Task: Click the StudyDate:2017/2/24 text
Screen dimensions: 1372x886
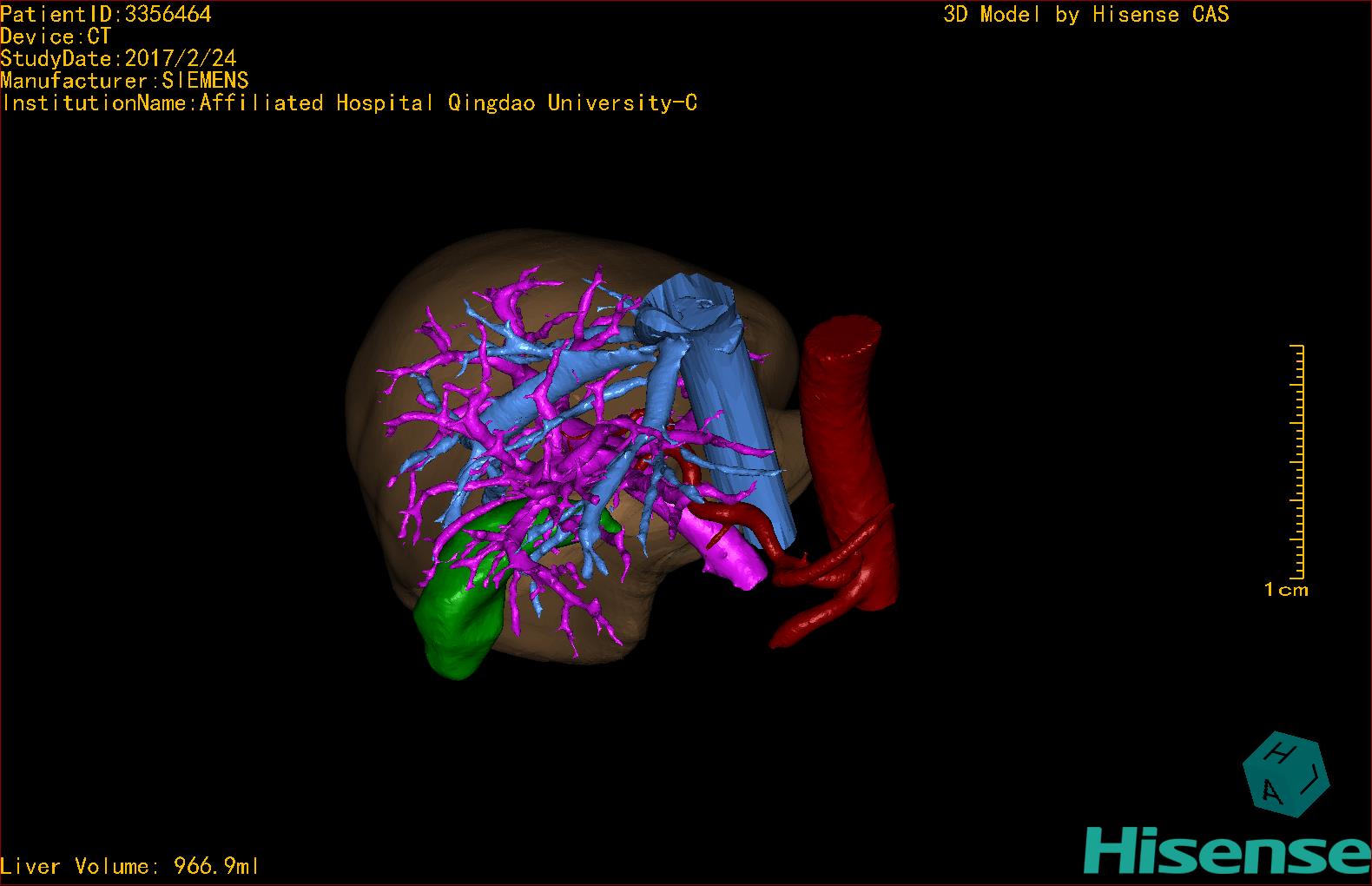Action: coord(118,59)
